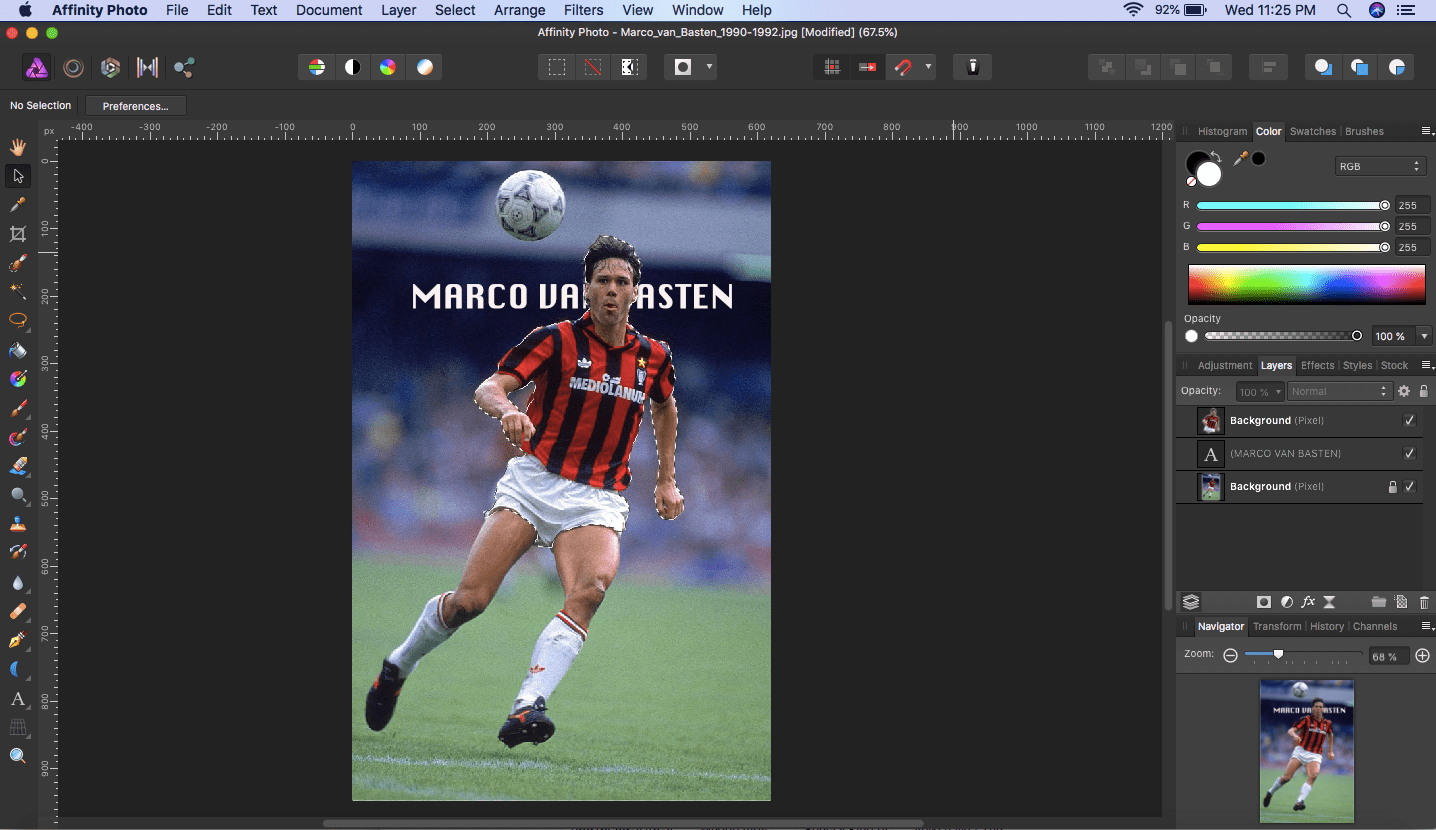1436x830 pixels.
Task: Select the Crop tool
Action: pyautogui.click(x=18, y=234)
